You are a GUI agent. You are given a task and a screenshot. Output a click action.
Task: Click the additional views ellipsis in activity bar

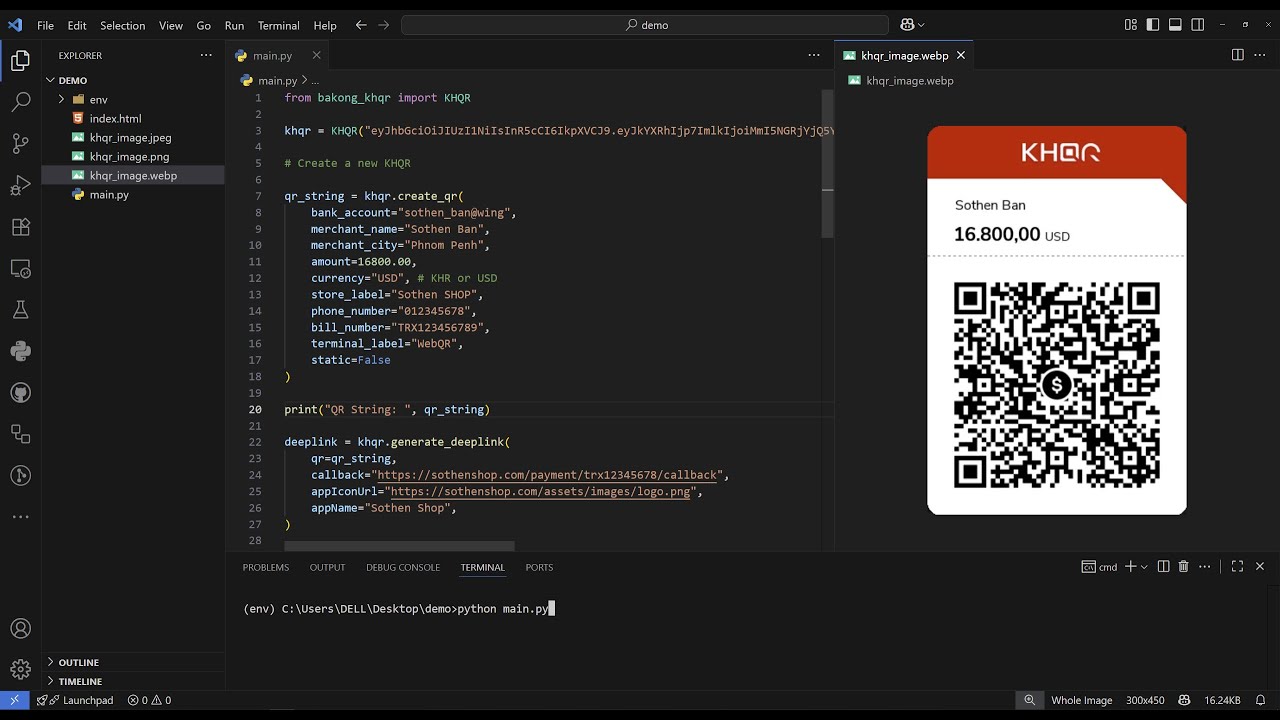pyautogui.click(x=20, y=517)
